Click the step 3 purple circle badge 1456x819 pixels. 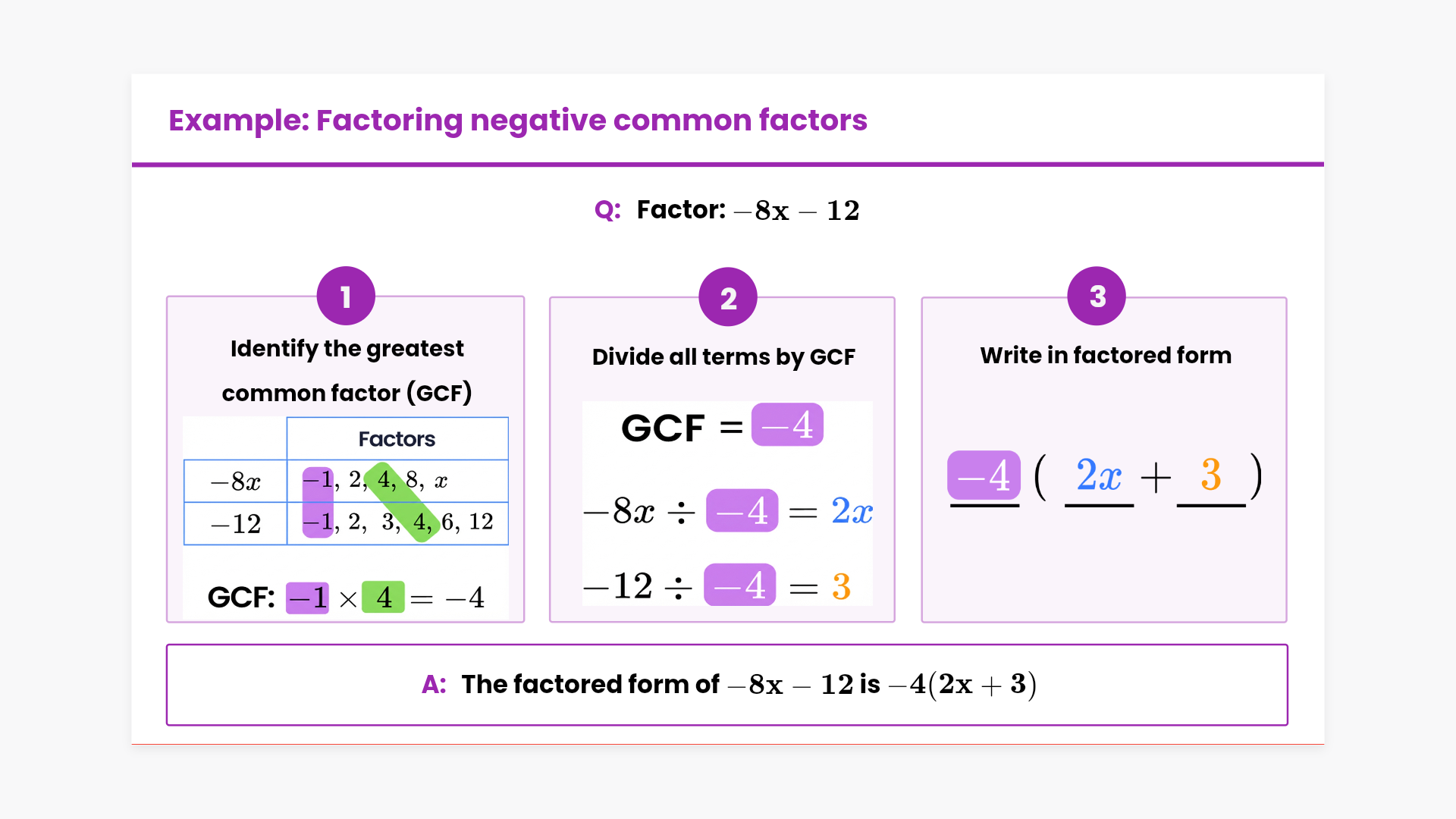(1097, 297)
